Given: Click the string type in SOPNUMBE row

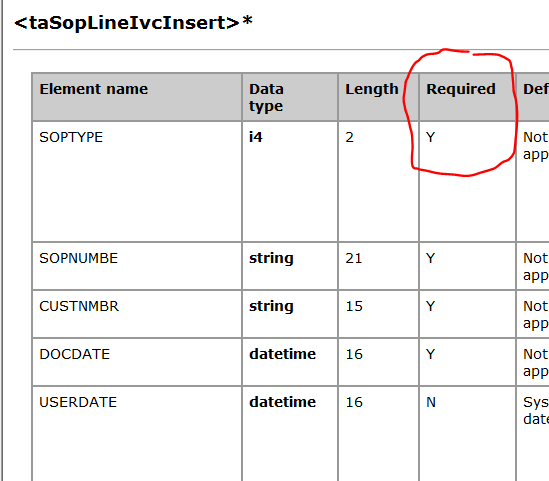Looking at the screenshot, I should click(271, 258).
